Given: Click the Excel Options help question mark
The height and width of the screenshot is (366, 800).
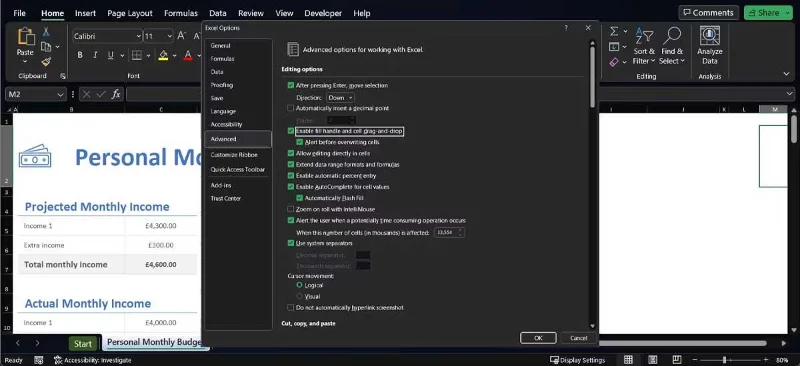Looking at the screenshot, I should [566, 28].
